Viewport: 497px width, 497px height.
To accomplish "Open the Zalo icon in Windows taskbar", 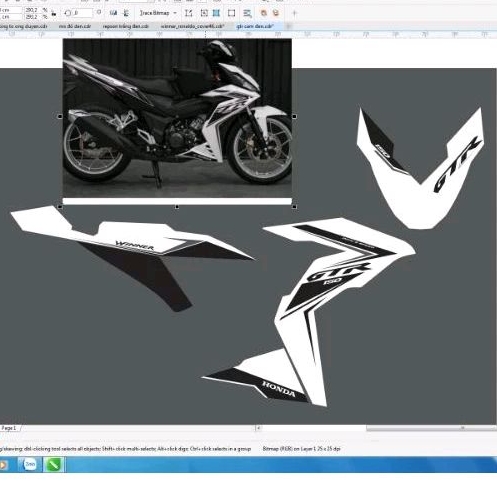I will click(x=30, y=464).
